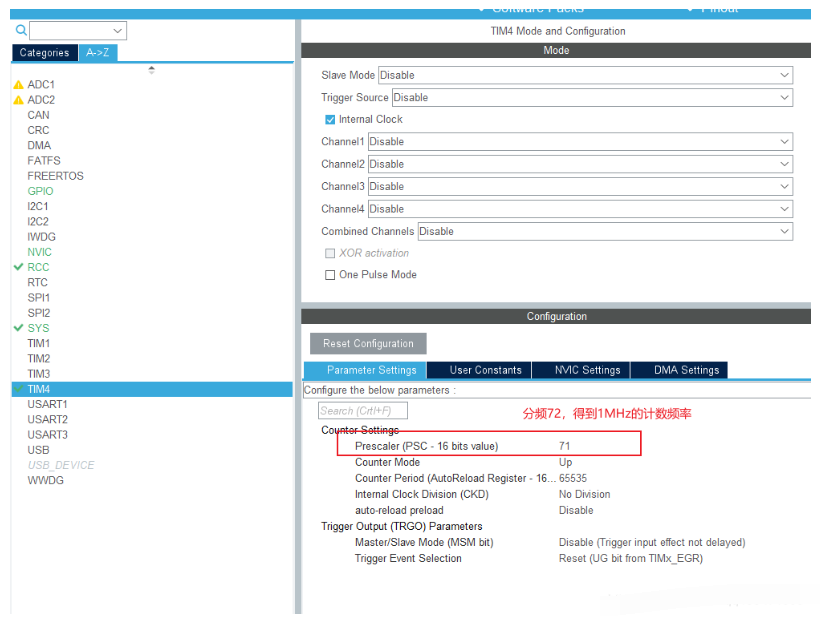Screen dimensions: 822x619
Task: Open the Combined Channels dropdown
Action: pos(605,231)
